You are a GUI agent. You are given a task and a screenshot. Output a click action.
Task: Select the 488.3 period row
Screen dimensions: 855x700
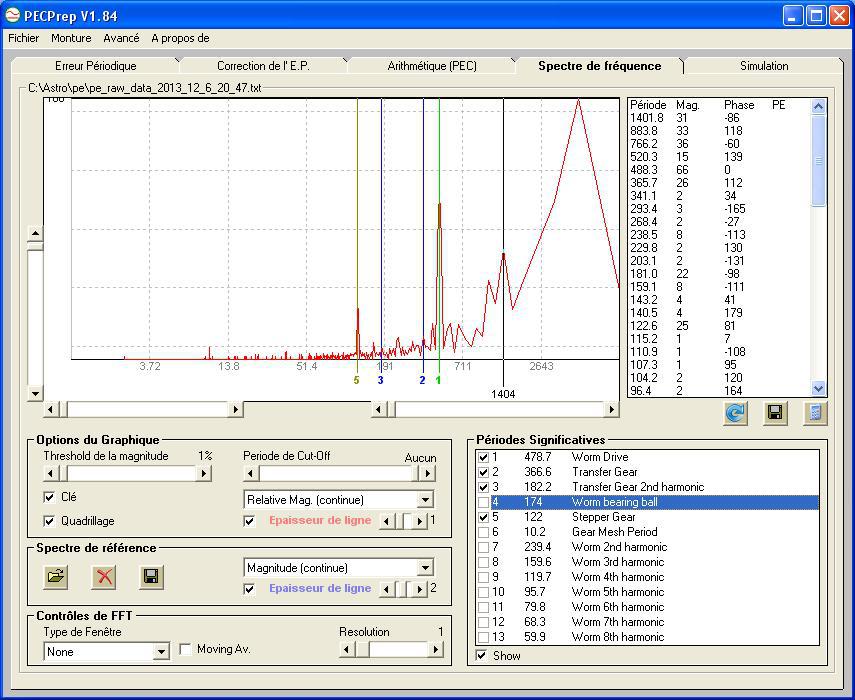click(x=719, y=170)
